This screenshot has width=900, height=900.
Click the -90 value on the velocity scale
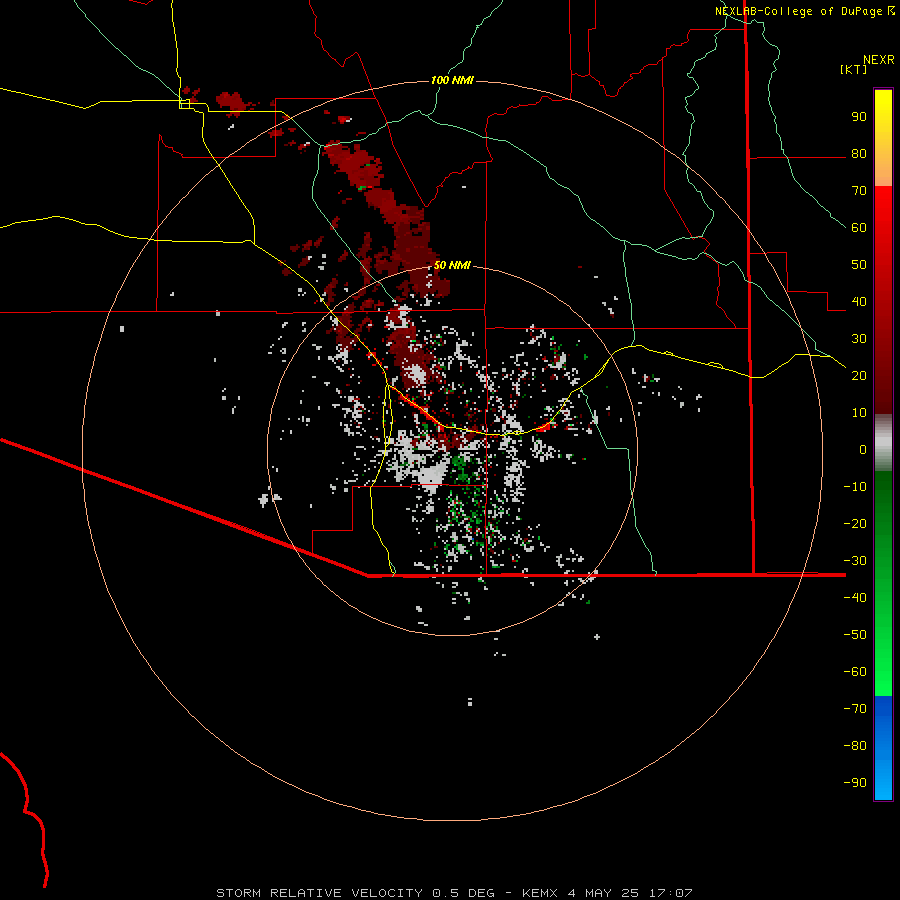coord(855,782)
